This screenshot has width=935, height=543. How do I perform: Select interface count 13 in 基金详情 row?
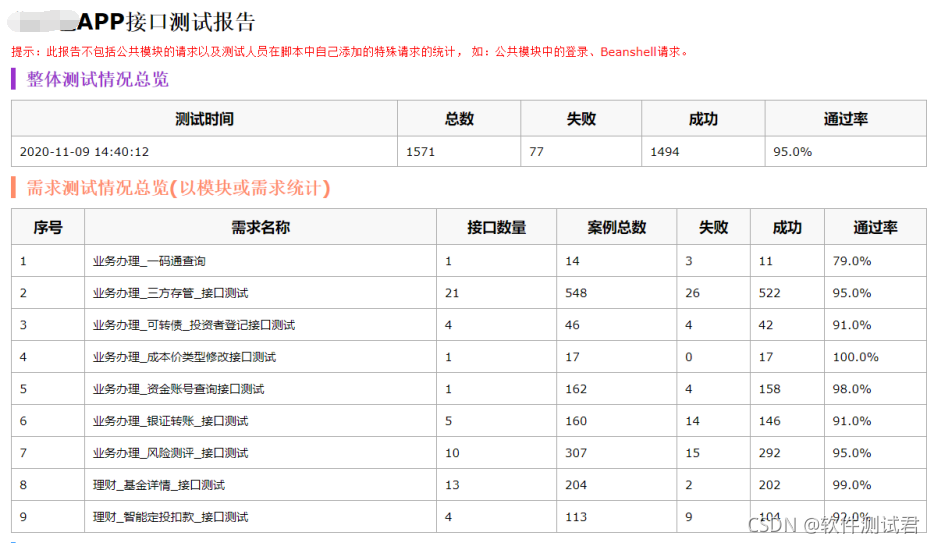[452, 485]
